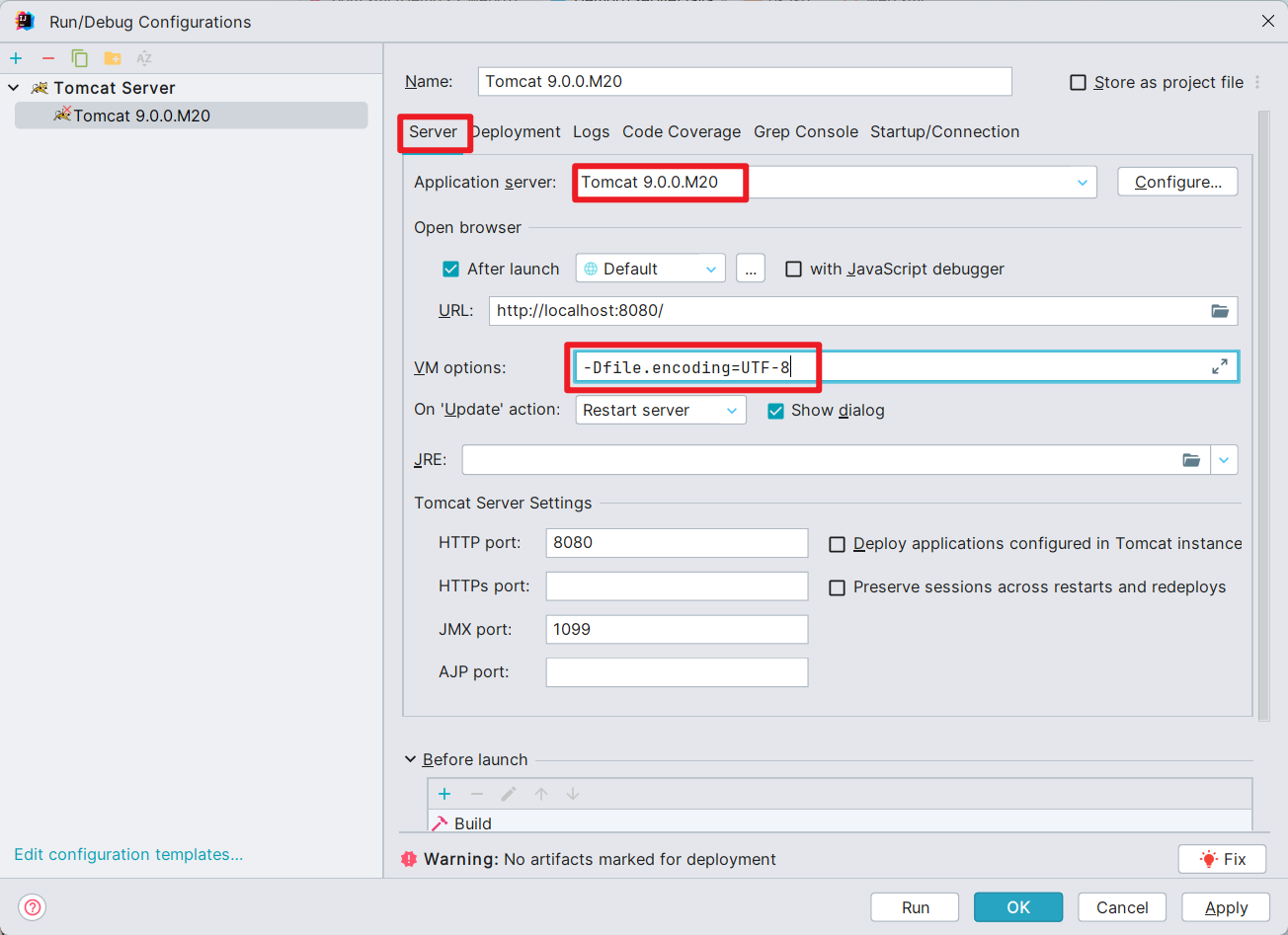
Task: Enable with JavaScript debugger
Action: pos(793,269)
